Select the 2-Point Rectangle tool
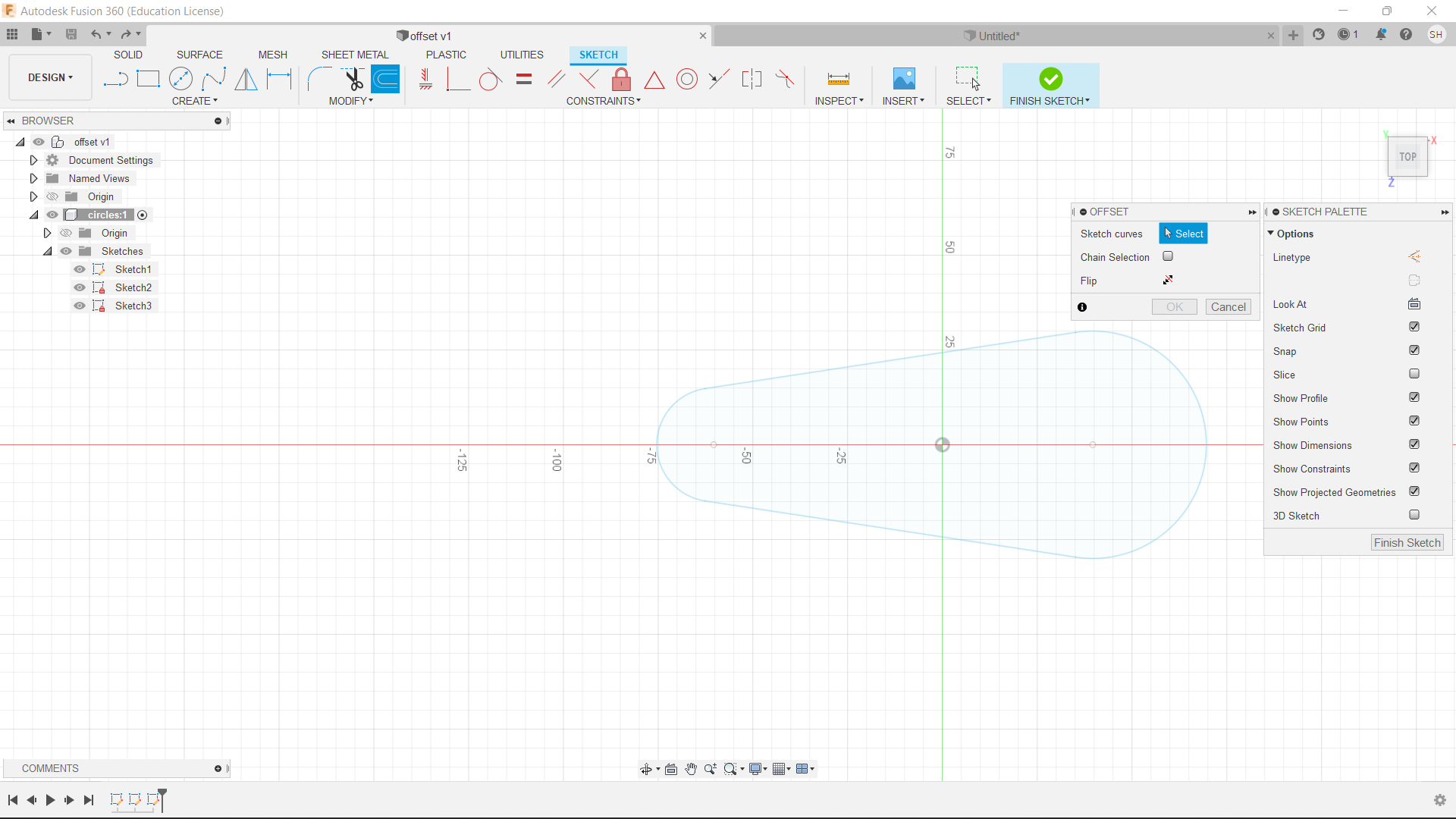Viewport: 1456px width, 819px height. 148,79
